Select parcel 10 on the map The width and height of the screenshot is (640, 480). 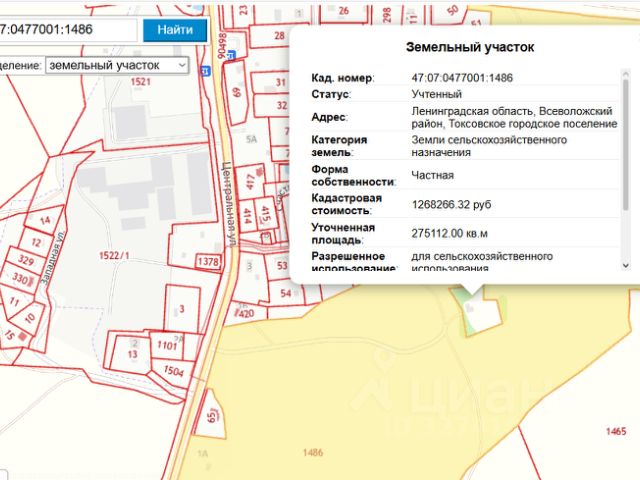coord(30,318)
